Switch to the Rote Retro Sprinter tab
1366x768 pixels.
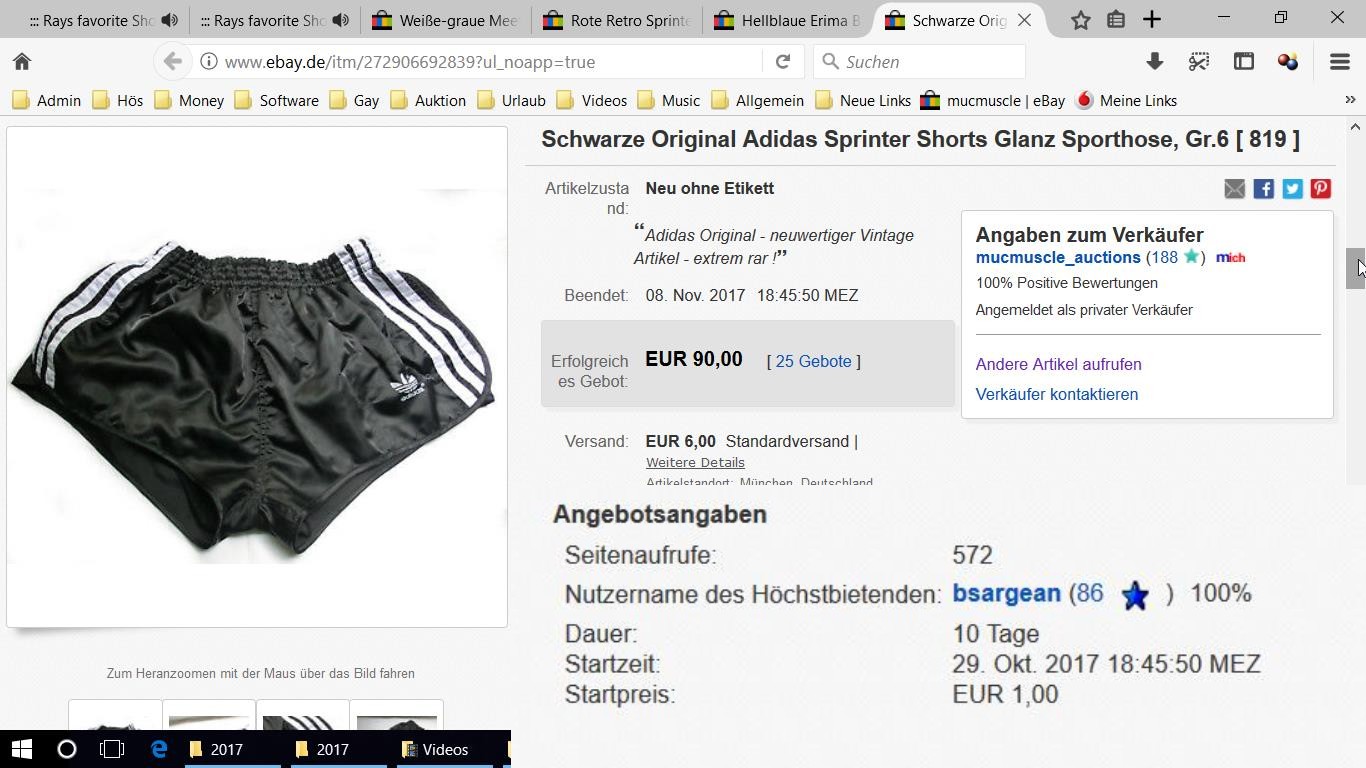click(618, 20)
